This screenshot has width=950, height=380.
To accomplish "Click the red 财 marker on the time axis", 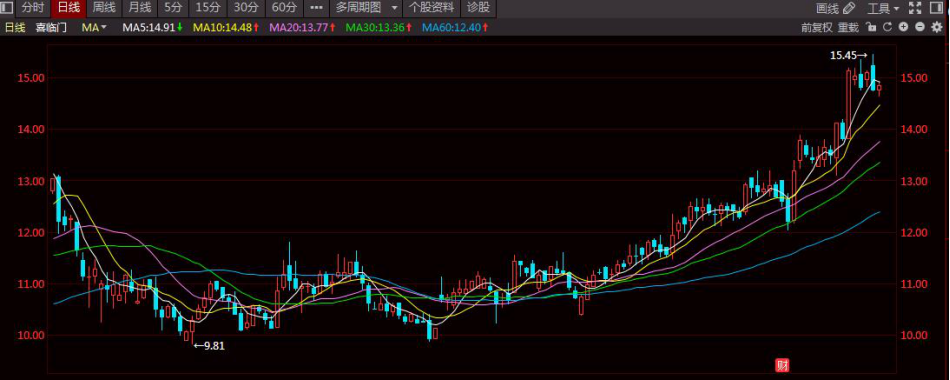I will click(x=783, y=365).
